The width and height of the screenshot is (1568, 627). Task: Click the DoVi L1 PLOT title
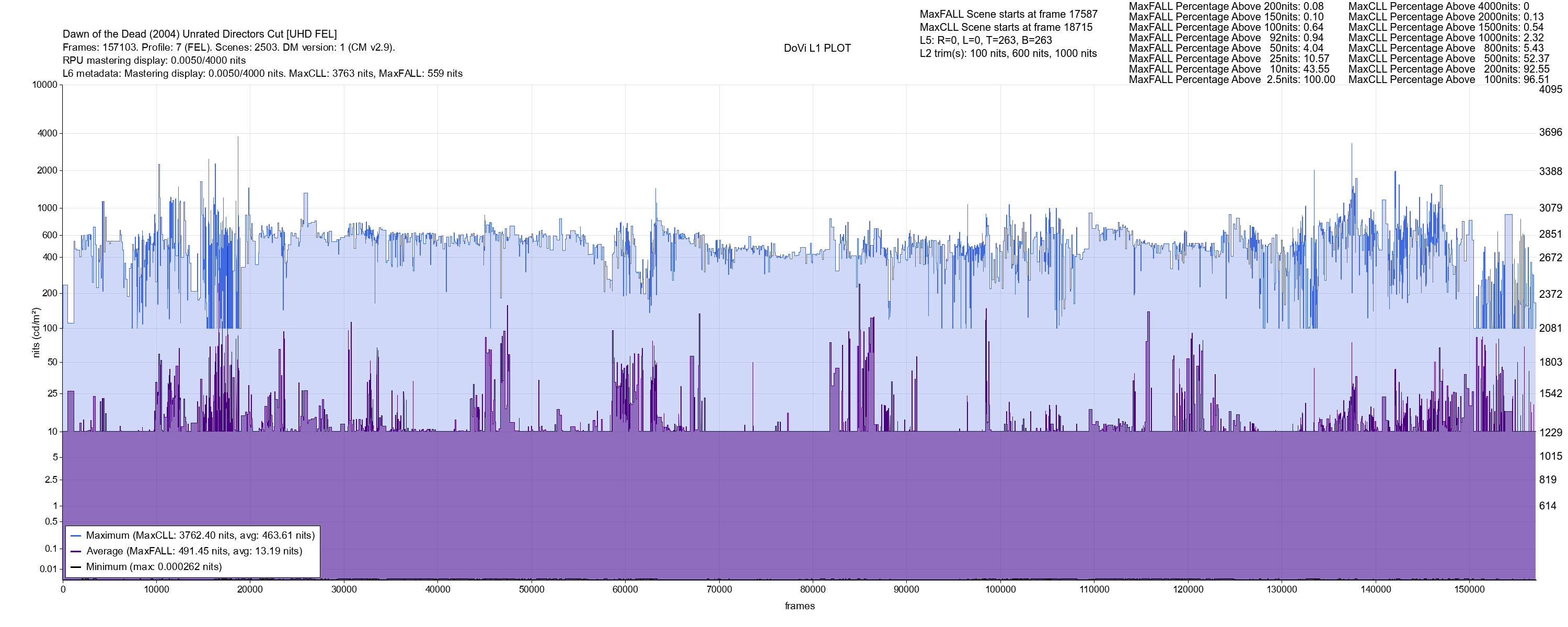(817, 48)
